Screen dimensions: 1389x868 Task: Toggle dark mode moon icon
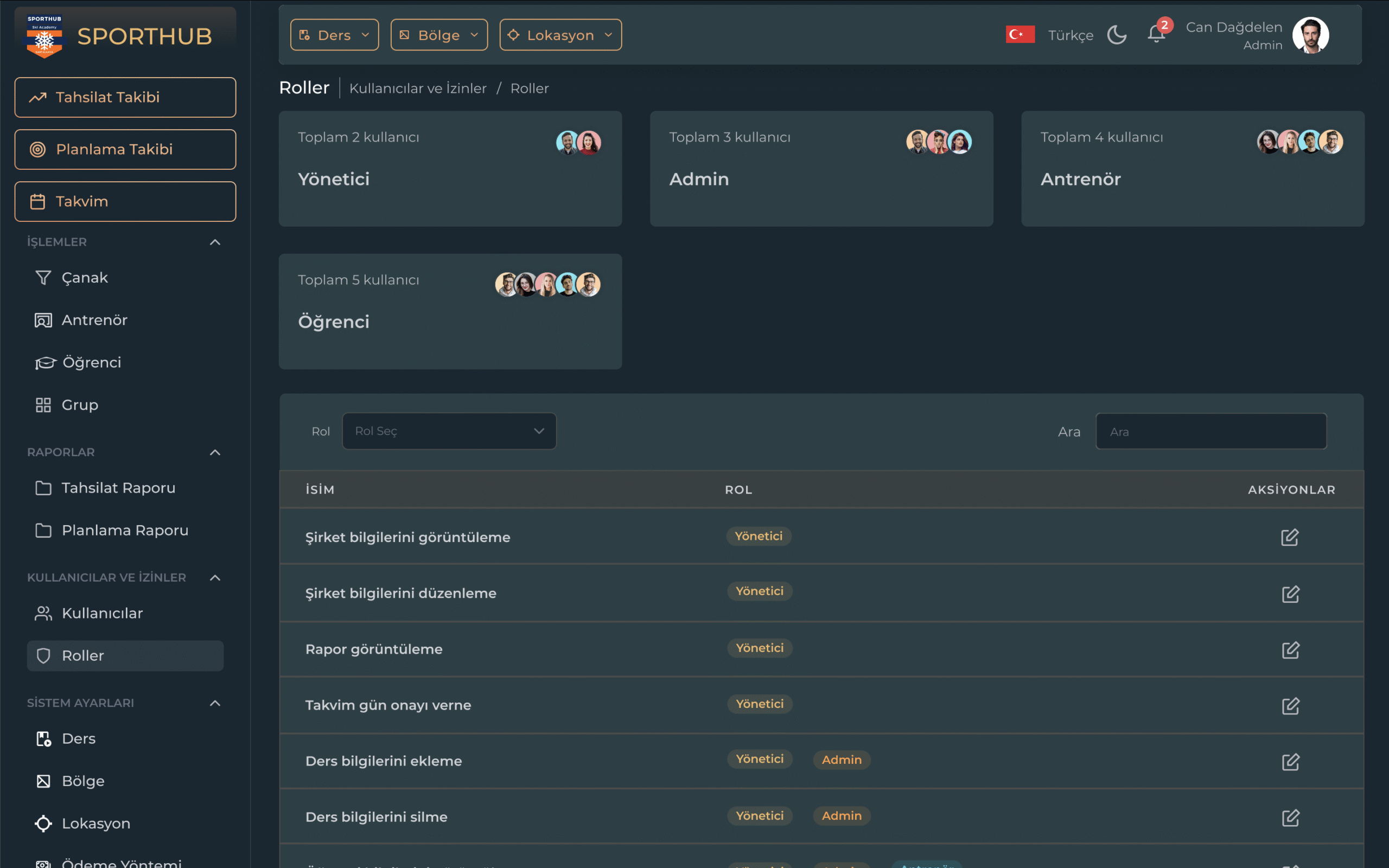(x=1117, y=35)
